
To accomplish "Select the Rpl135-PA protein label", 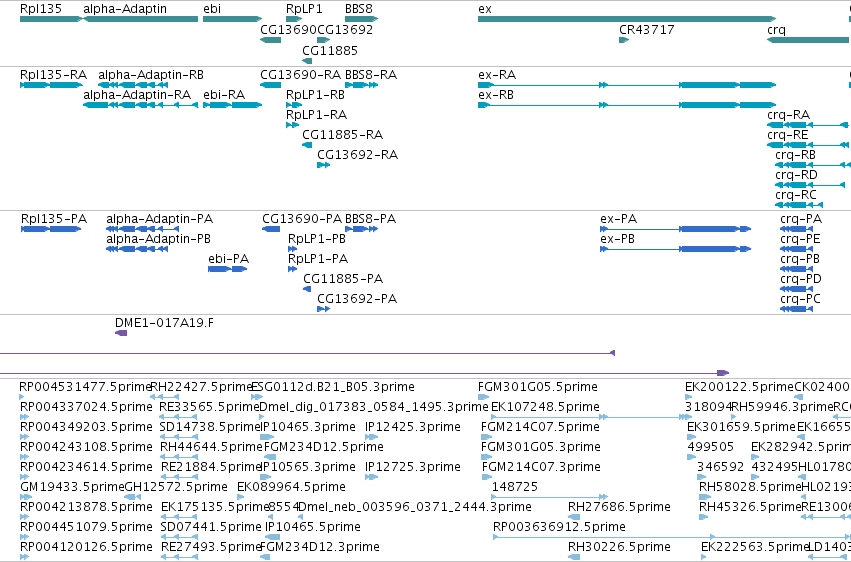I will [x=54, y=219].
